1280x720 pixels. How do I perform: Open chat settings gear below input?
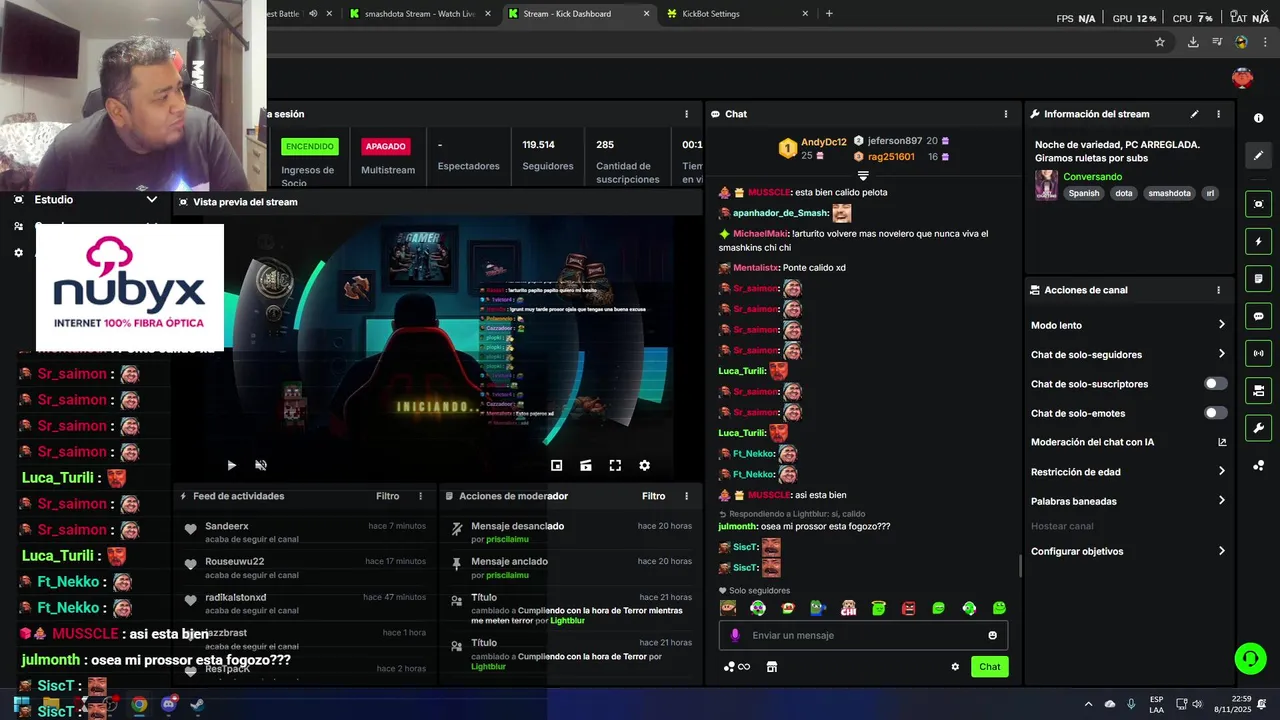955,667
